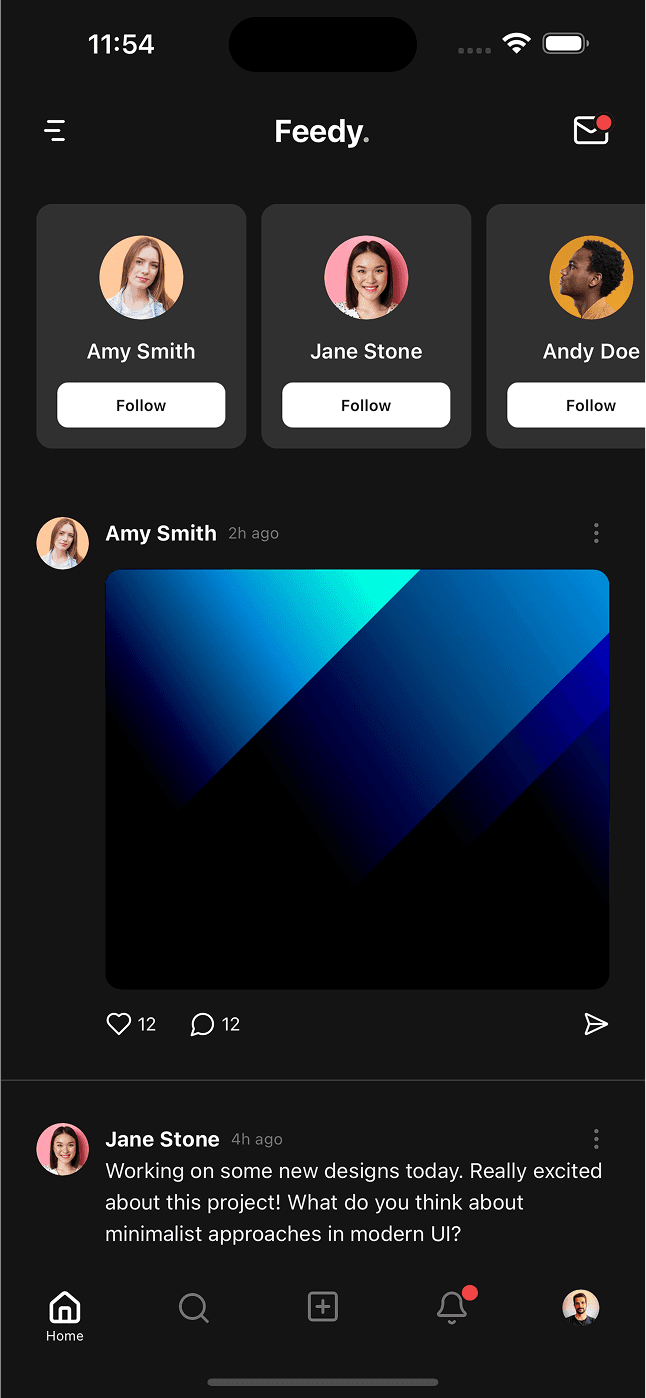This screenshot has width=646, height=1398.
Task: View your profile via the bottom-right avatar
Action: tap(581, 1307)
